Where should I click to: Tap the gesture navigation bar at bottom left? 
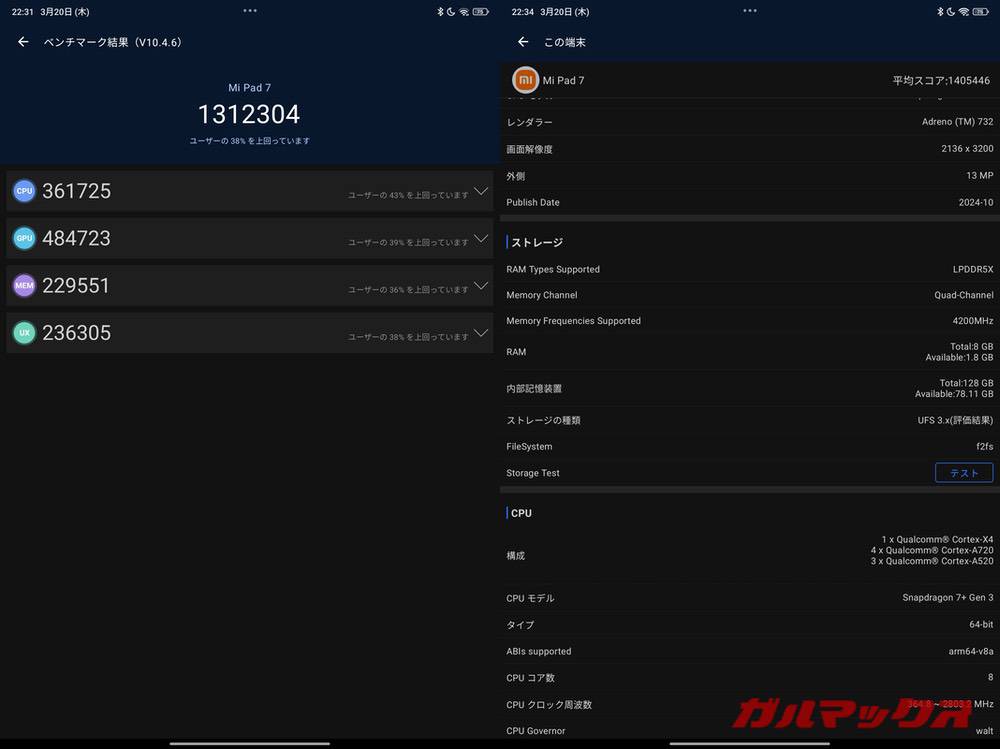coord(249,742)
